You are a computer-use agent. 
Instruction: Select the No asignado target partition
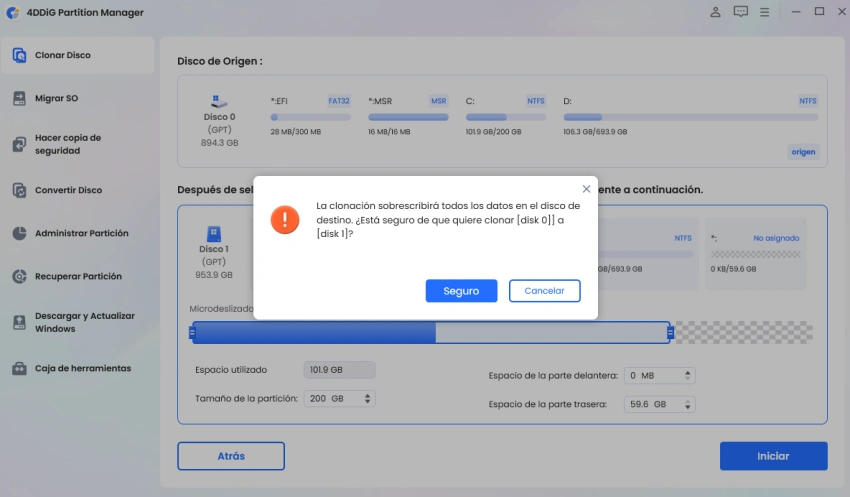coord(755,254)
